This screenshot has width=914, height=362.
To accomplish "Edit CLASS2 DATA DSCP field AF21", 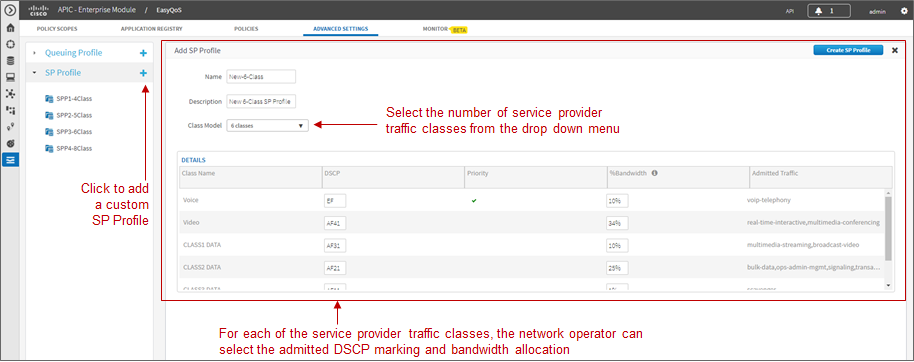I will click(335, 268).
